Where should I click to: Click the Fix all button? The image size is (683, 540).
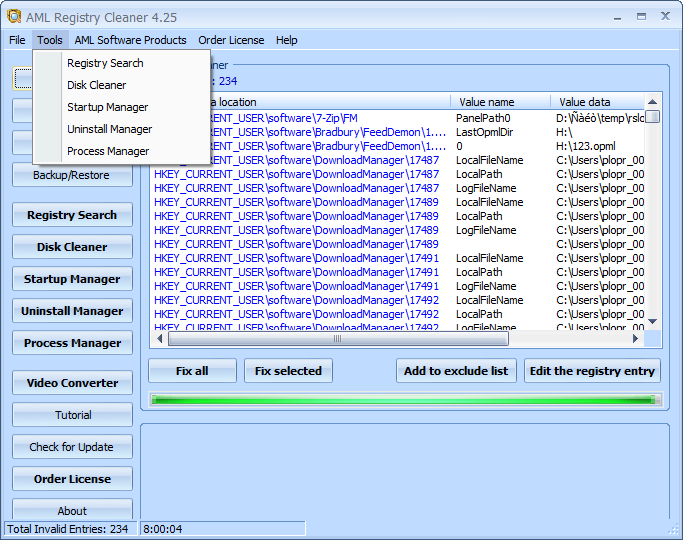coord(192,371)
